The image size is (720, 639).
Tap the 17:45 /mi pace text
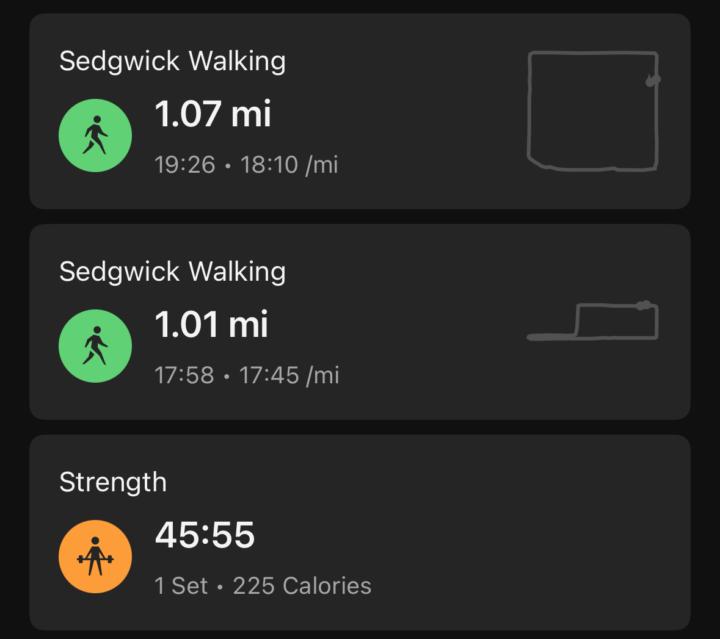point(289,376)
